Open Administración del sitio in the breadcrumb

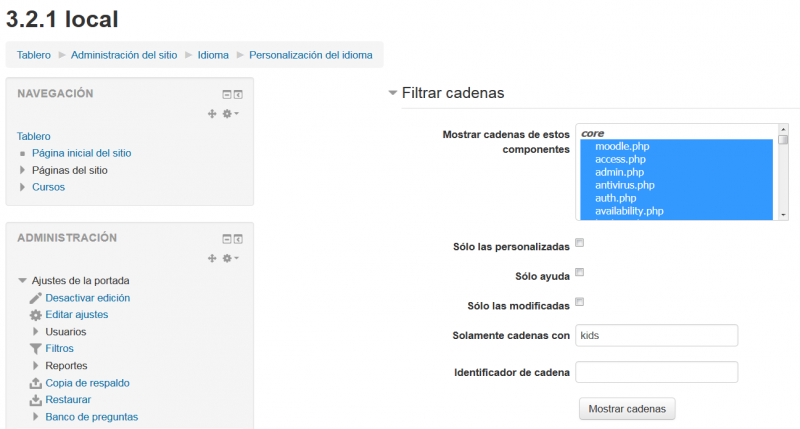124,55
